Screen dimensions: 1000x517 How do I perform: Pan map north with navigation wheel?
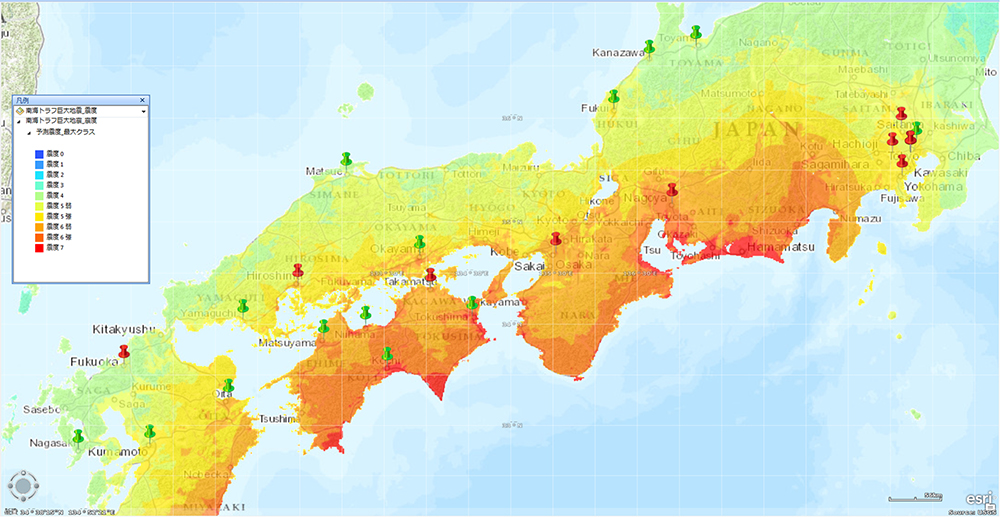tap(23, 474)
